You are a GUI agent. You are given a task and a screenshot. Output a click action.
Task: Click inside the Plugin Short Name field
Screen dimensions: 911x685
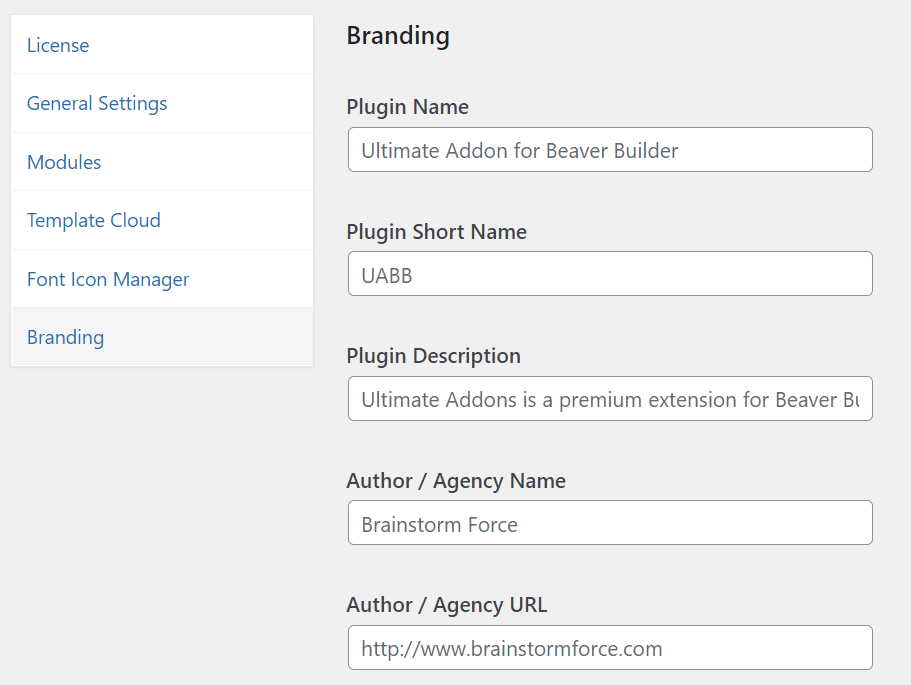609,273
